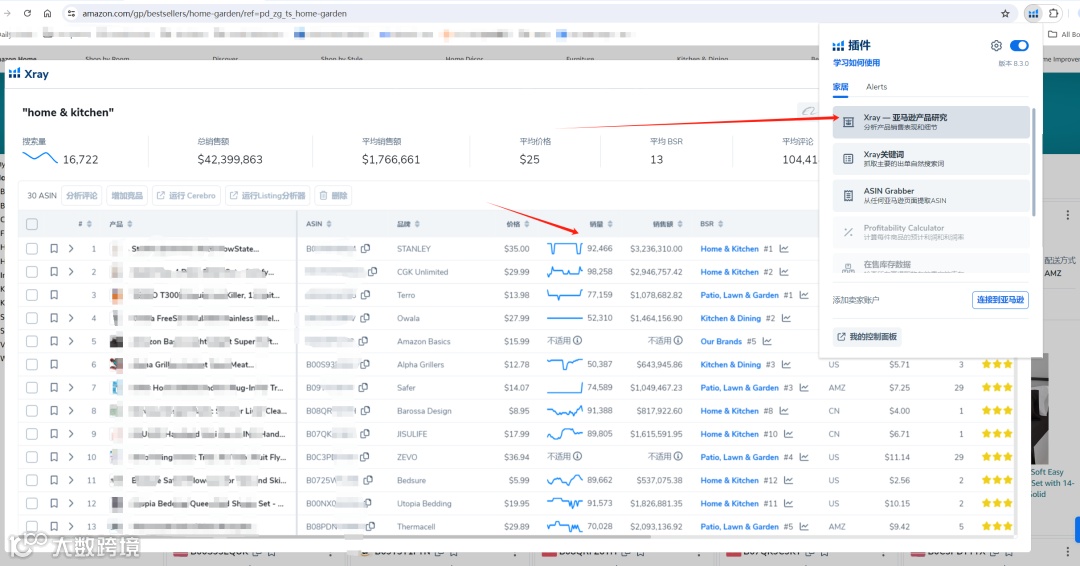Click 学习如何使用 link

(x=856, y=63)
